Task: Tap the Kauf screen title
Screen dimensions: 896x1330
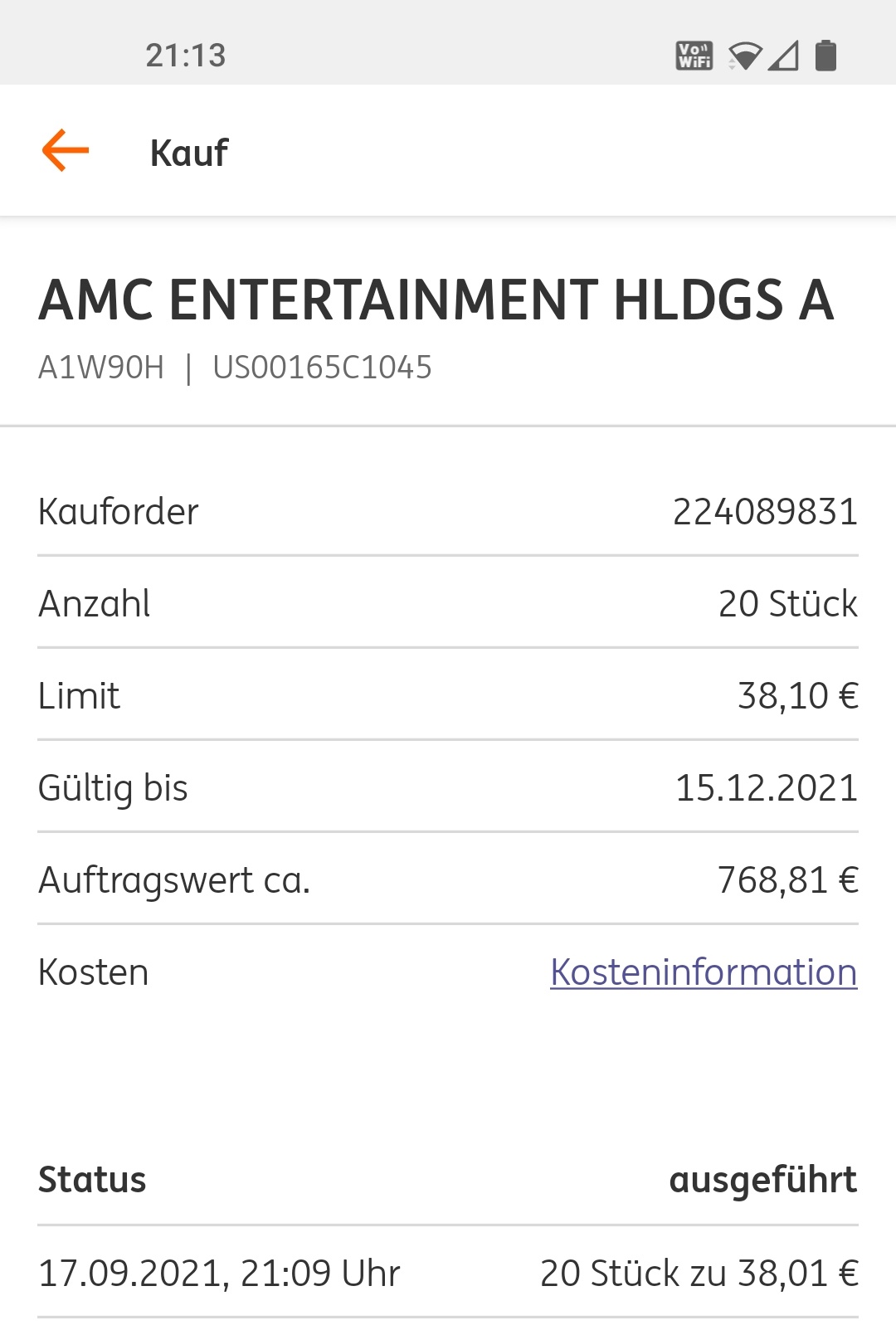Action: point(189,153)
